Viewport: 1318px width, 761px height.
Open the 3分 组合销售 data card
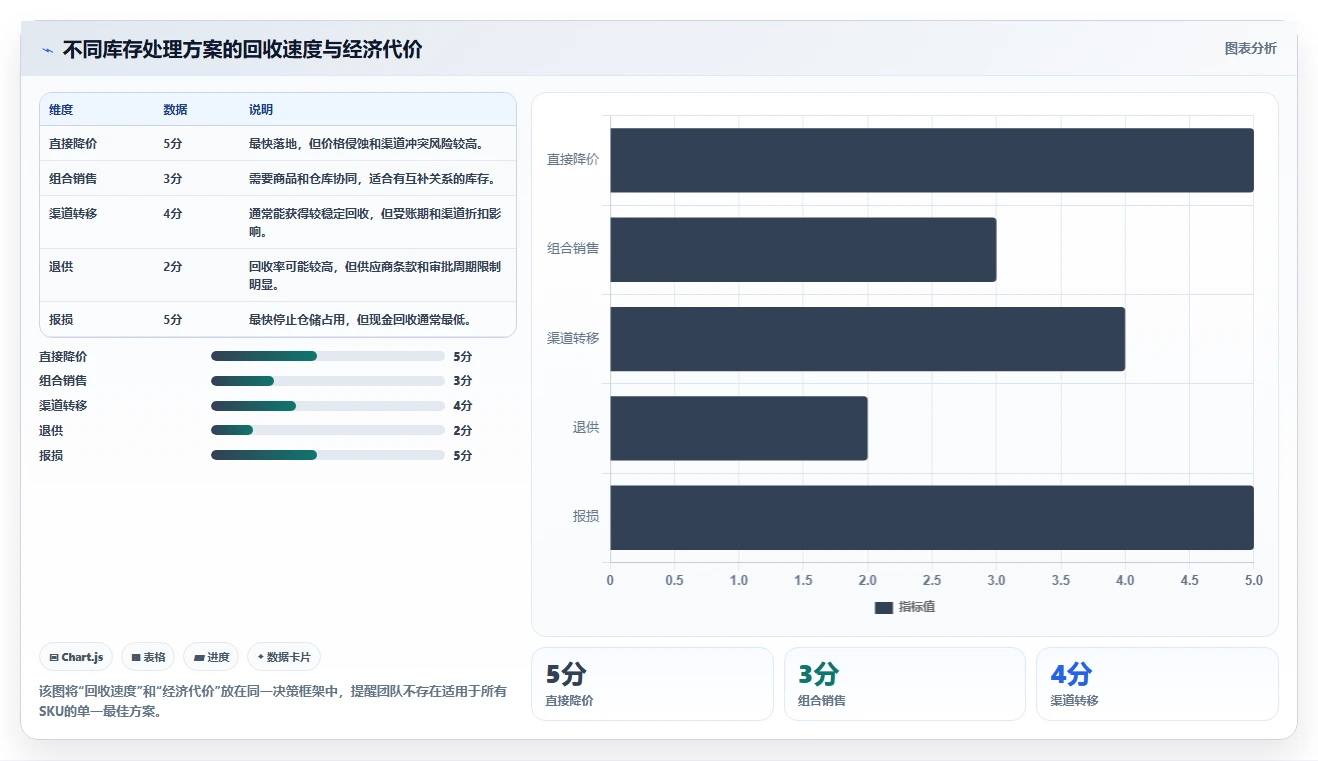tap(905, 683)
